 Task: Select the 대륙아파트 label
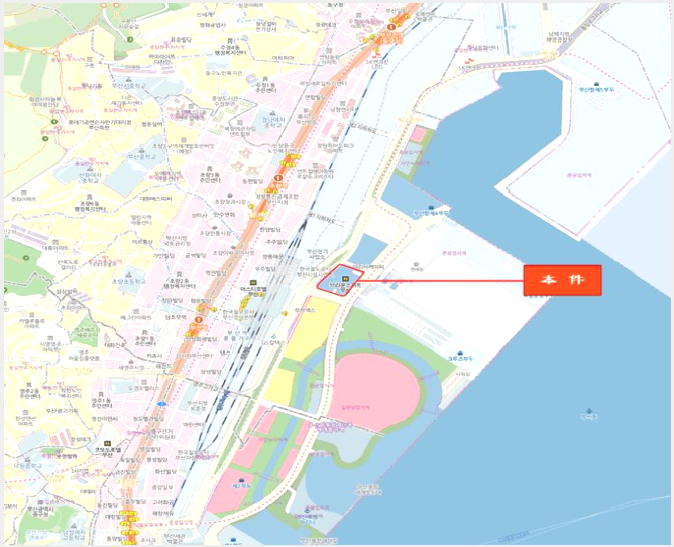click(x=56, y=248)
